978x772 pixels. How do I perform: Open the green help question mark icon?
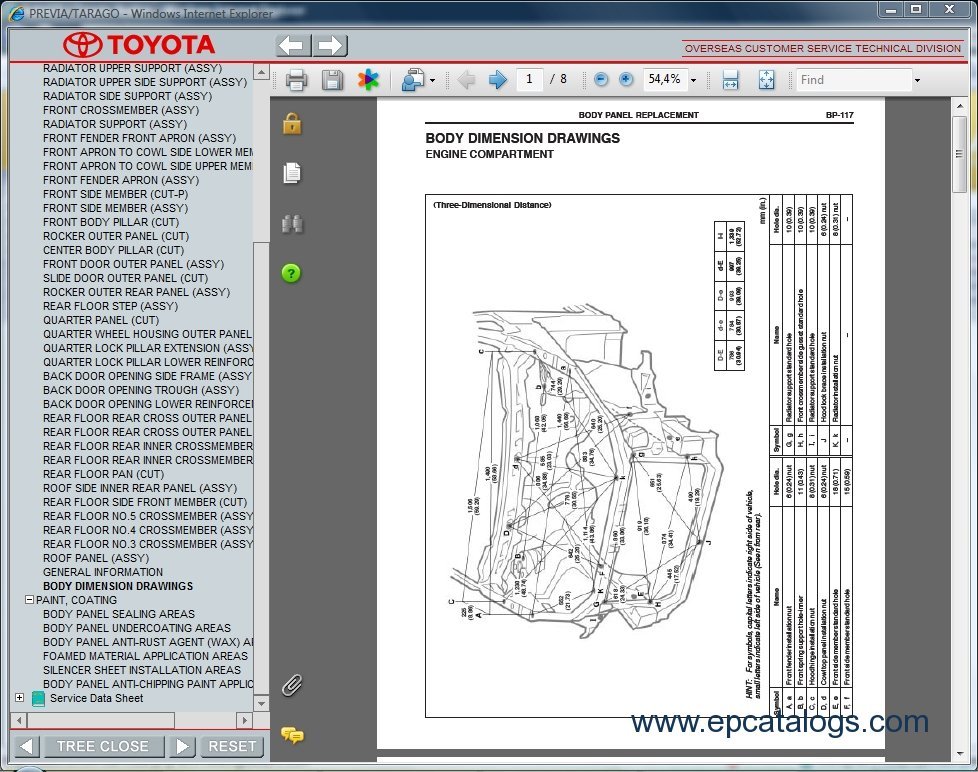(291, 273)
